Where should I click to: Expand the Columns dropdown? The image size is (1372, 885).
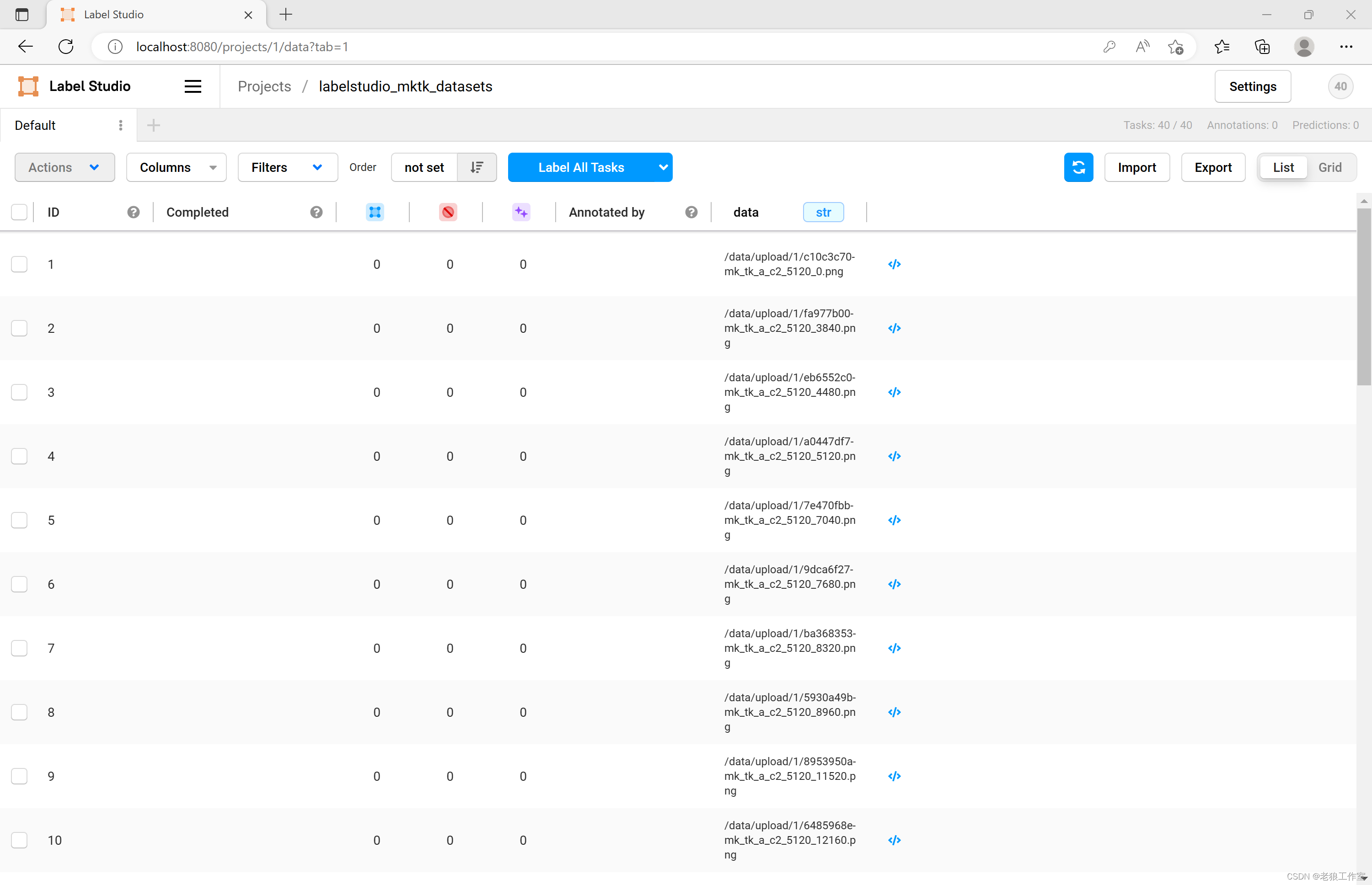(176, 167)
